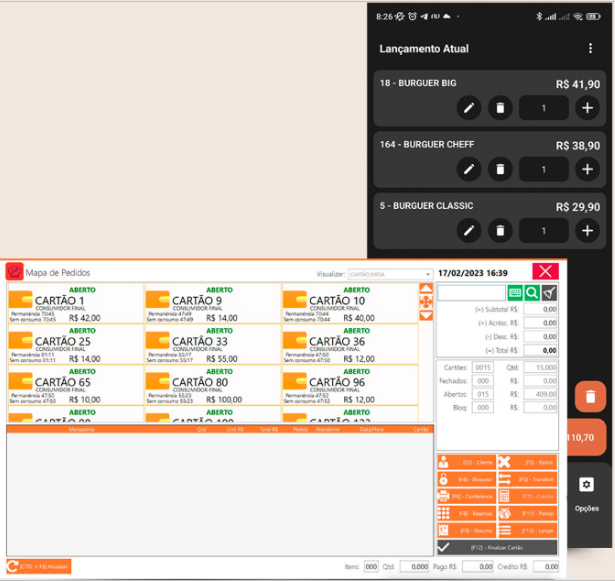Viewport: 615px width, 581px height.
Task: Edit the BURGUER CLASSIC item with pencil icon
Action: click(x=469, y=231)
